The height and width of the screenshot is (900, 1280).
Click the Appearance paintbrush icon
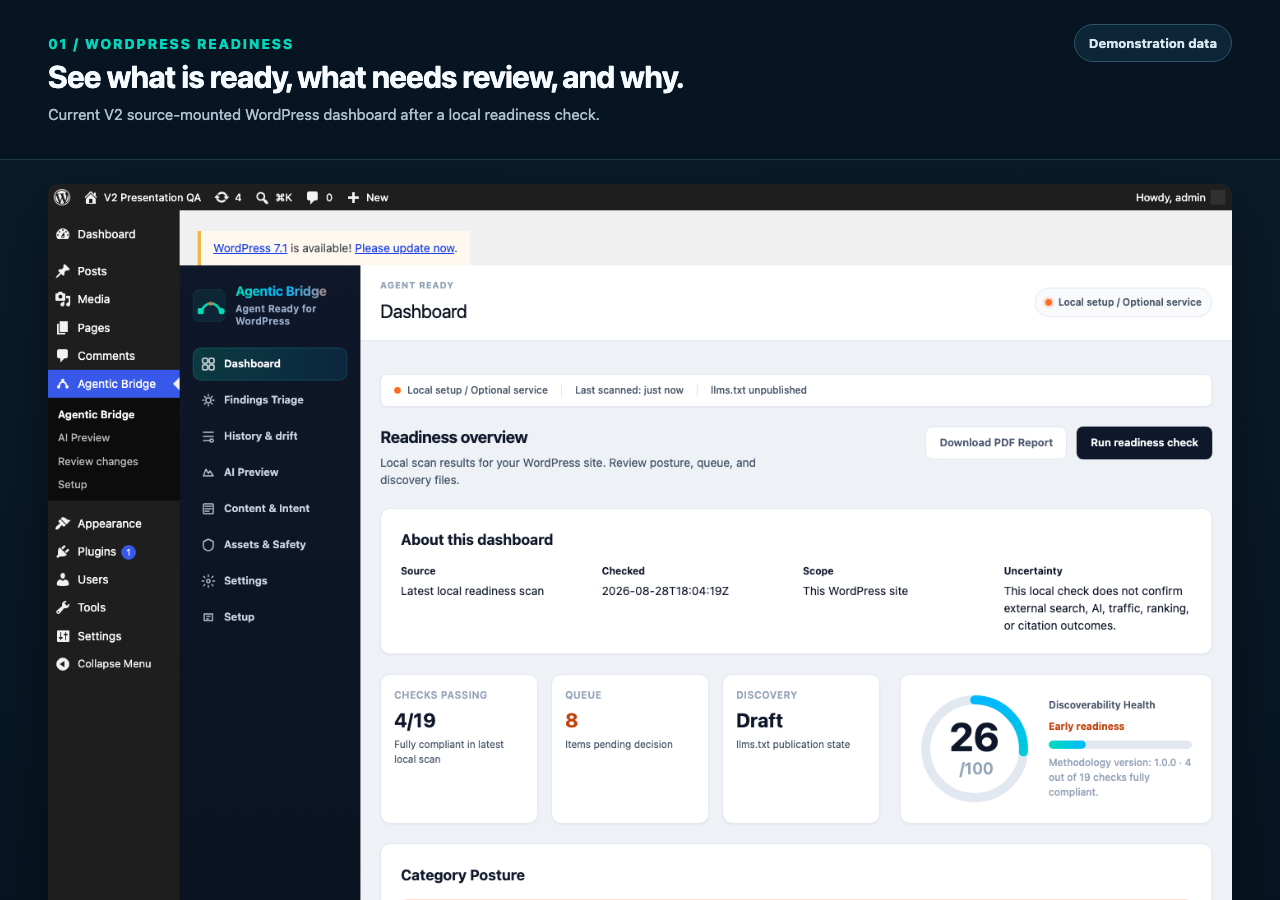[63, 524]
